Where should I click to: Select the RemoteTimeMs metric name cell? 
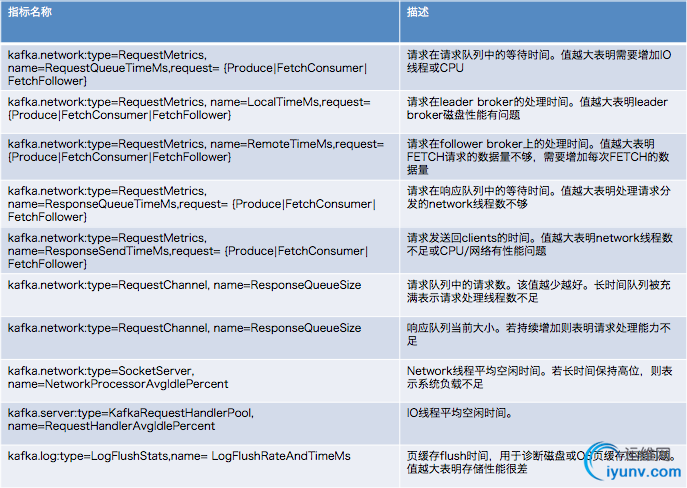[x=200, y=157]
